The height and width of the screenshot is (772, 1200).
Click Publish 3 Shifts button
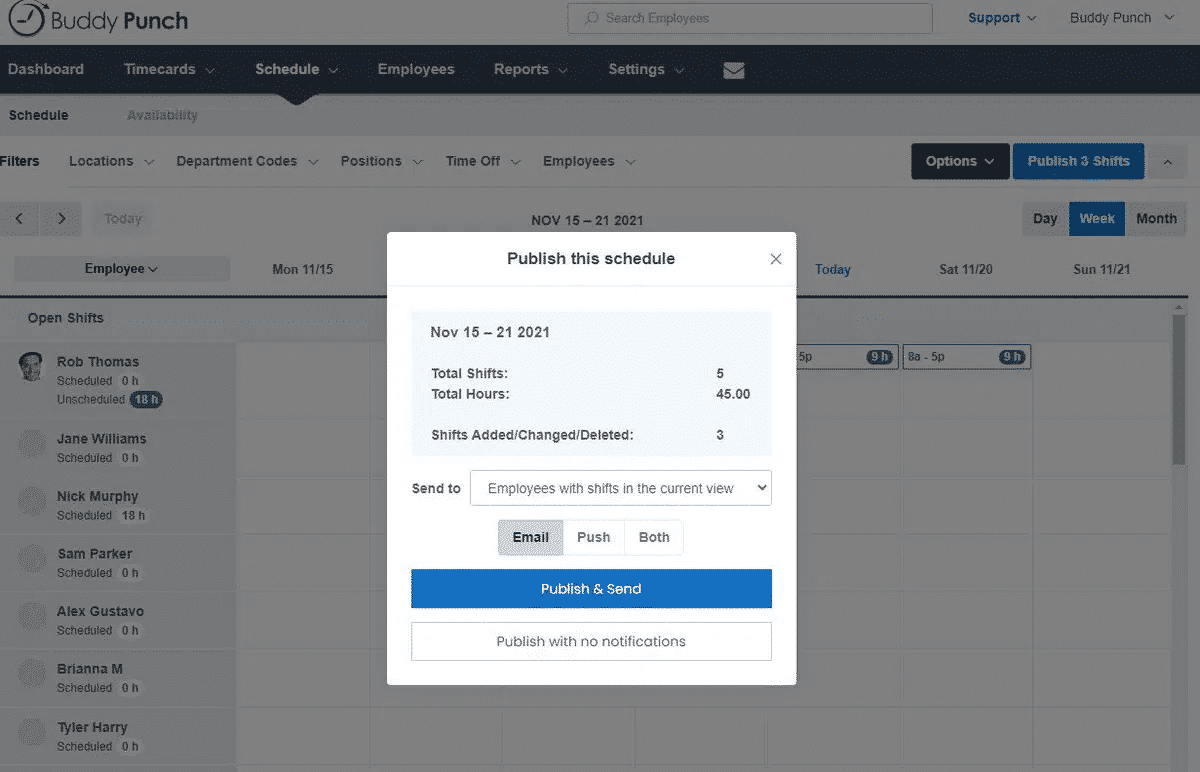click(x=1078, y=161)
